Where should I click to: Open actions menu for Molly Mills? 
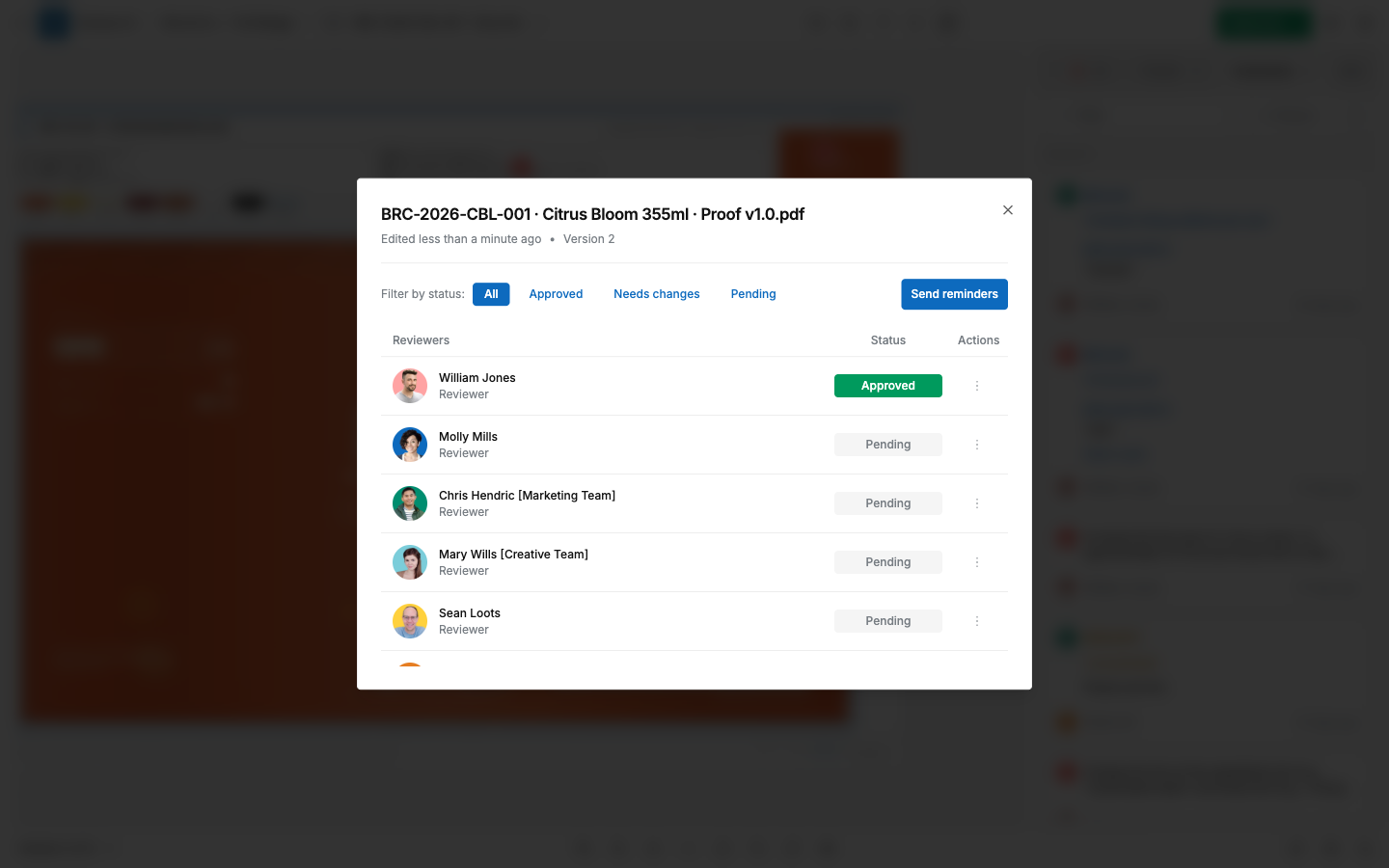pos(977,445)
